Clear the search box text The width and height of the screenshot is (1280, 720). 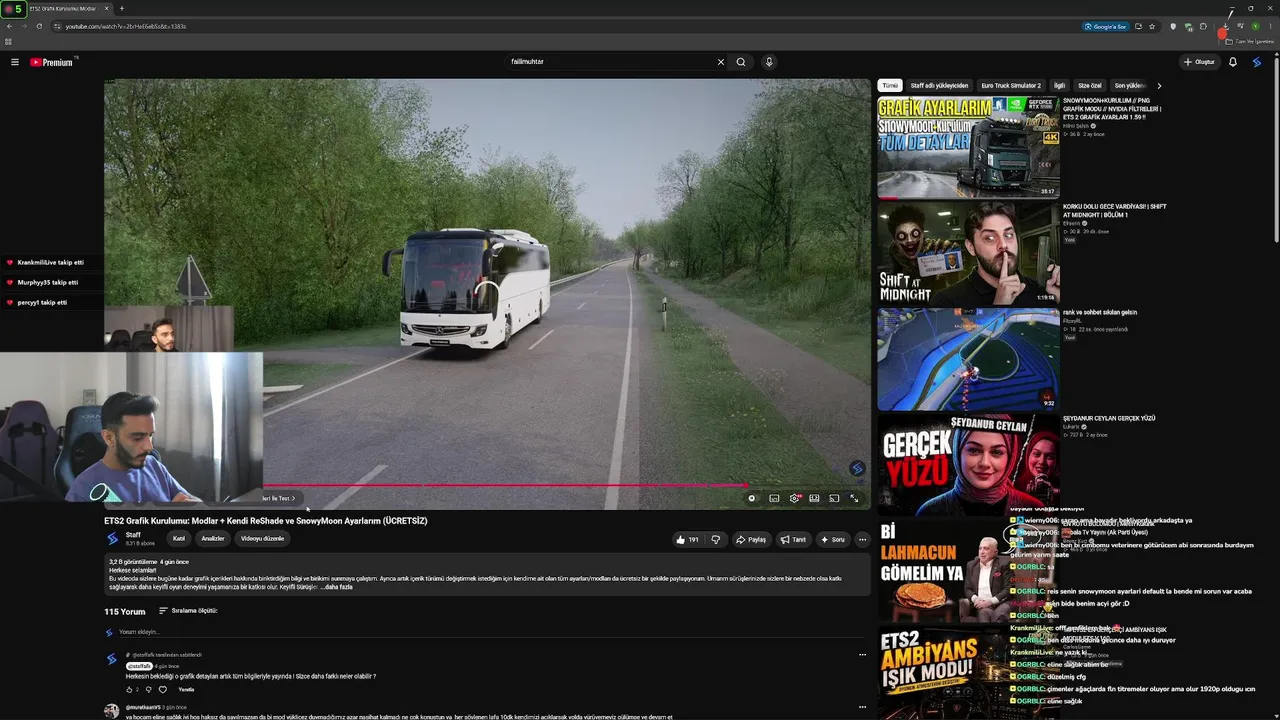point(720,62)
